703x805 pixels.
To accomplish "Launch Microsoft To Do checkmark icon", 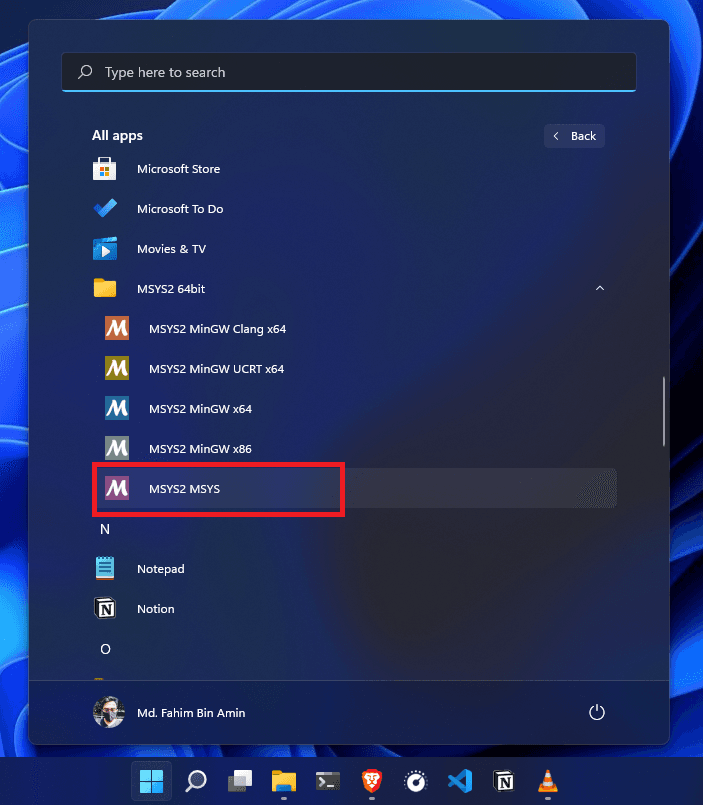I will coord(105,208).
